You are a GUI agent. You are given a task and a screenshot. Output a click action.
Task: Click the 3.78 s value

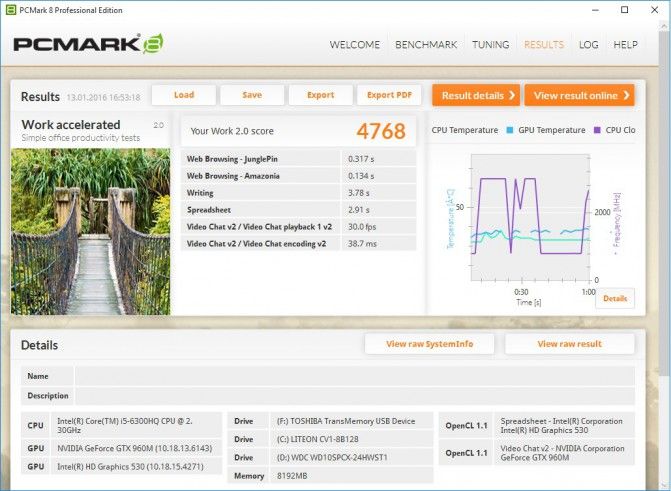[359, 193]
